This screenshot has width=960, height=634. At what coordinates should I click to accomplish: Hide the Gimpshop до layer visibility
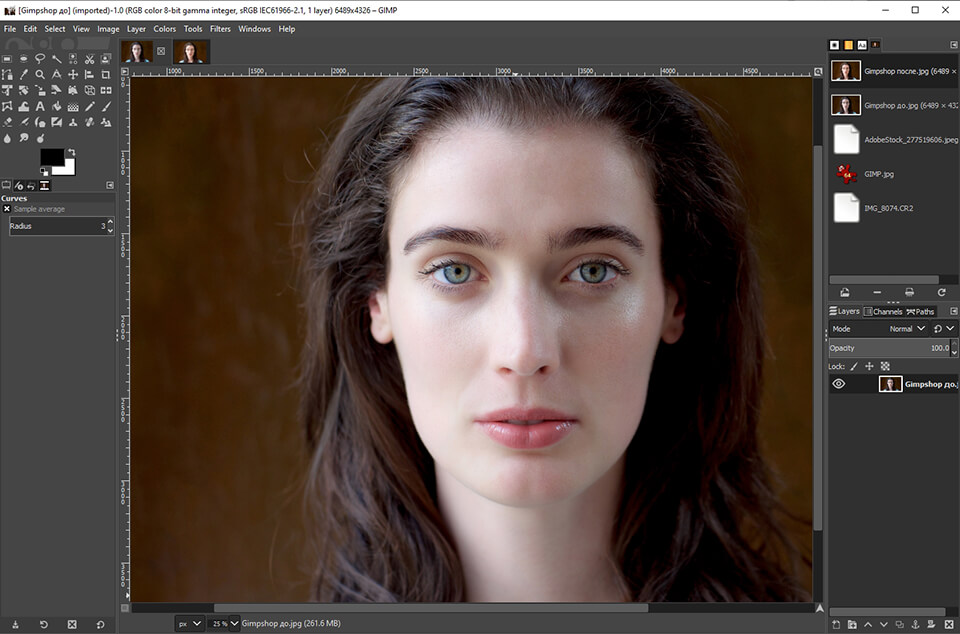pyautogui.click(x=839, y=383)
